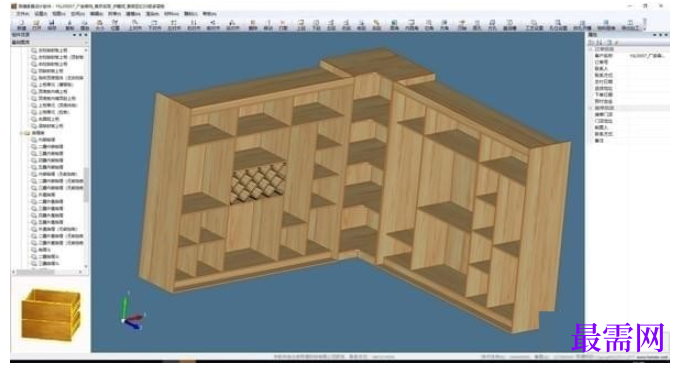Click the XYZ axis gizmo in viewport
Viewport: 683px width, 369px height.
pyautogui.click(x=132, y=311)
